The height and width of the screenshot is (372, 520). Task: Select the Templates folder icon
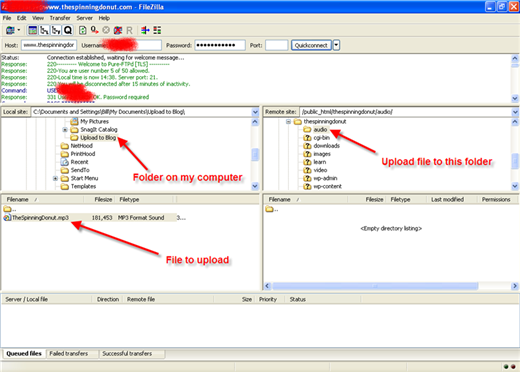(x=64, y=186)
